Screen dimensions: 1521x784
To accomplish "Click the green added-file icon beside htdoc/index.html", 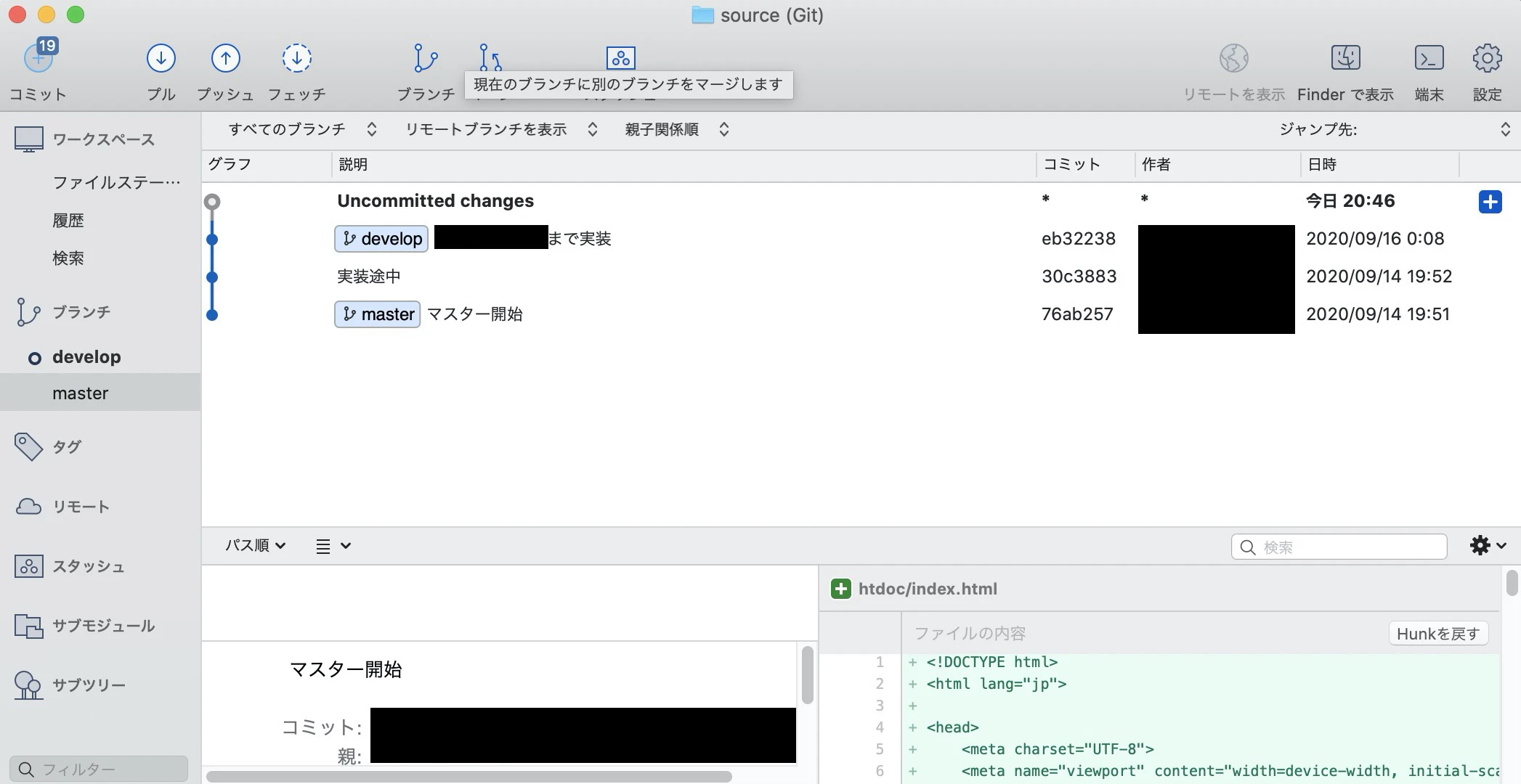I will [840, 589].
